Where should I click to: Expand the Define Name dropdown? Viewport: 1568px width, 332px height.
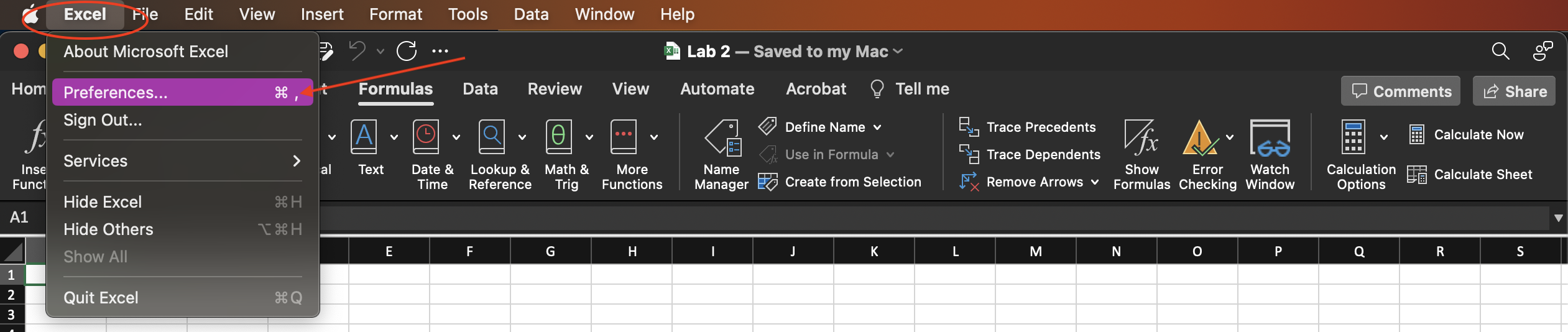point(877,127)
